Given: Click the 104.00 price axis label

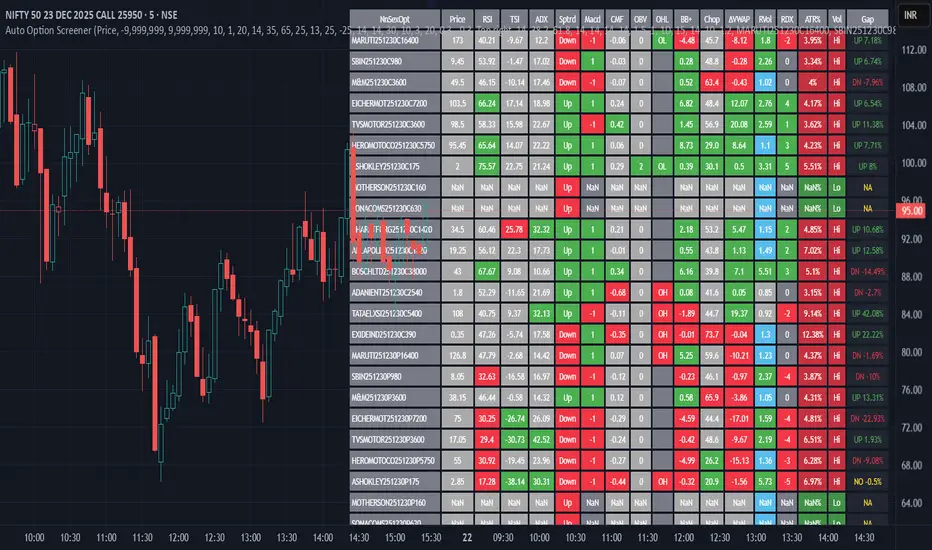Looking at the screenshot, I should pyautogui.click(x=914, y=125).
